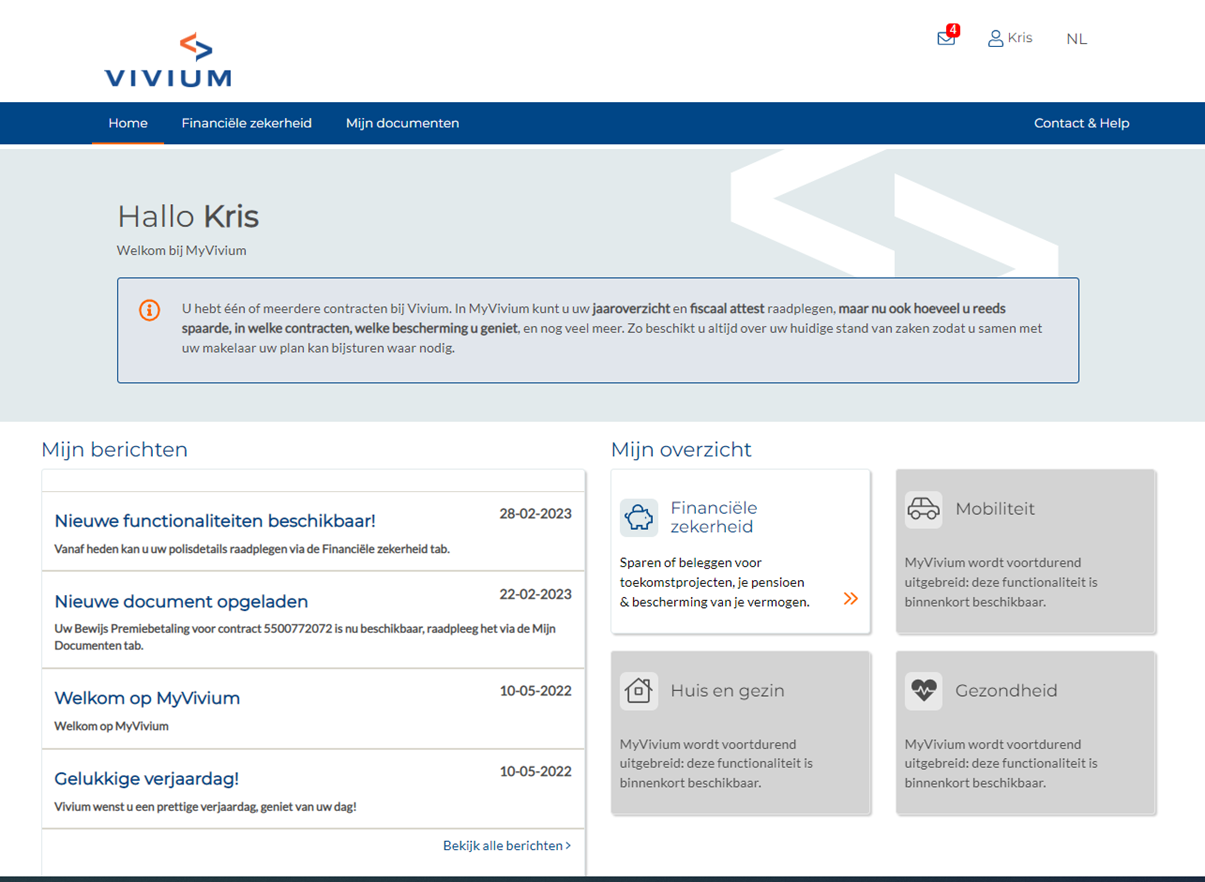Click the user profile icon beside Kris
The width and height of the screenshot is (1205, 882).
tap(995, 39)
